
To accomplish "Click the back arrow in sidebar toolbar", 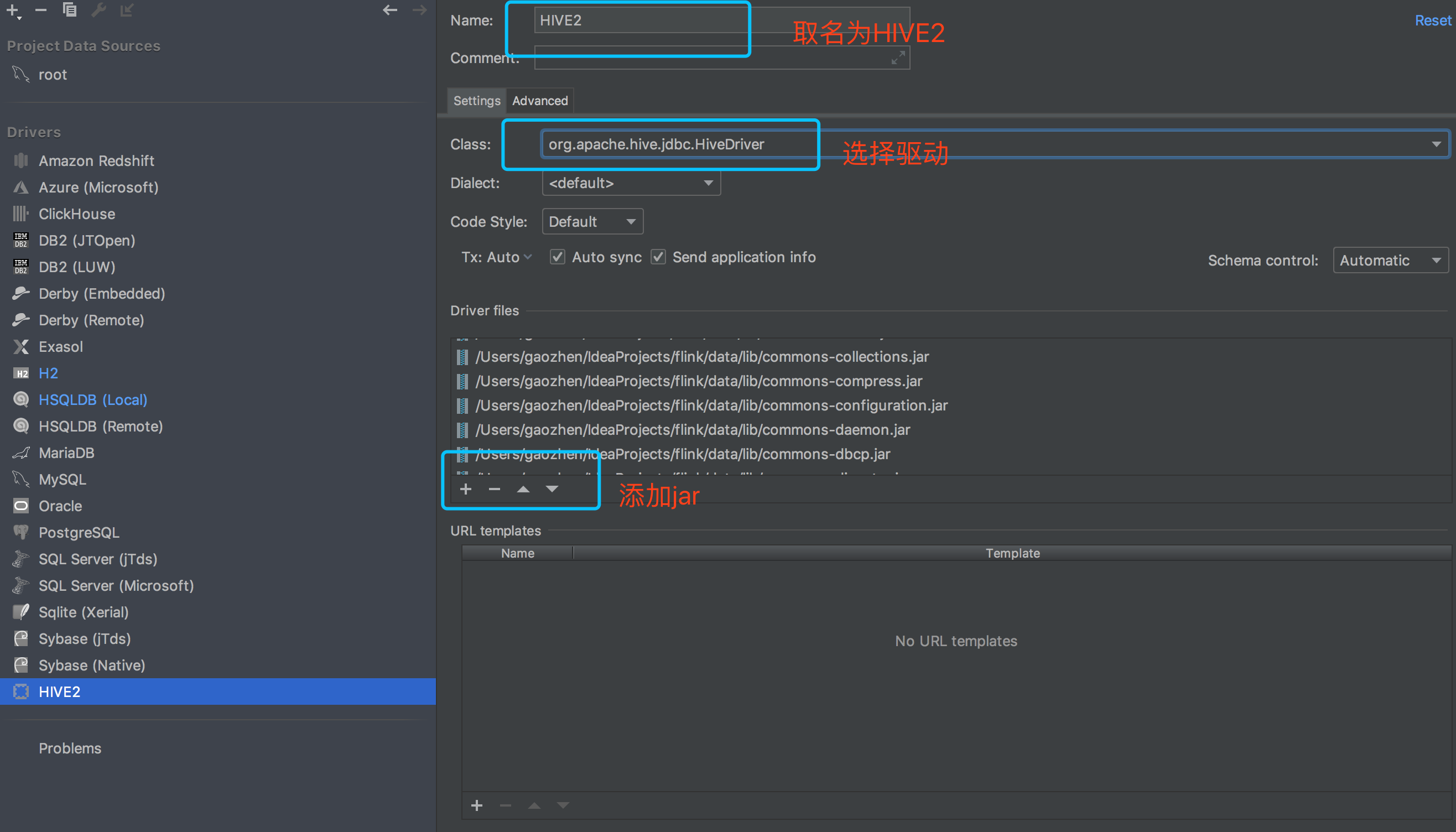I will 389,10.
